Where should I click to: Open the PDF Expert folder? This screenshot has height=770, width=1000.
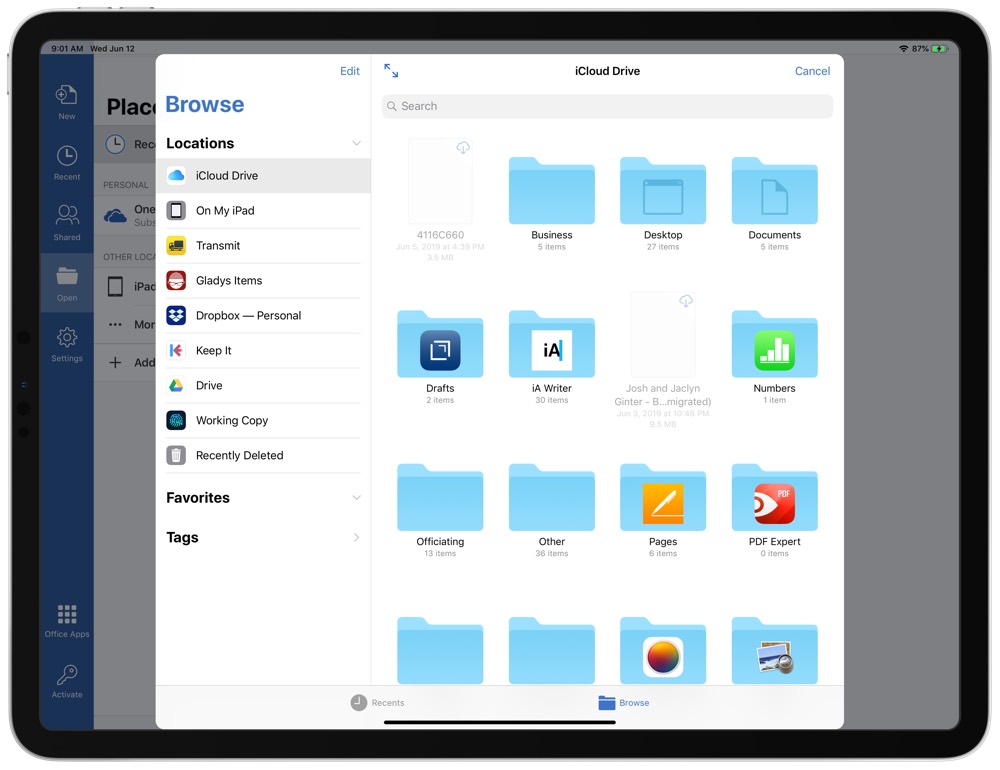pyautogui.click(x=774, y=510)
